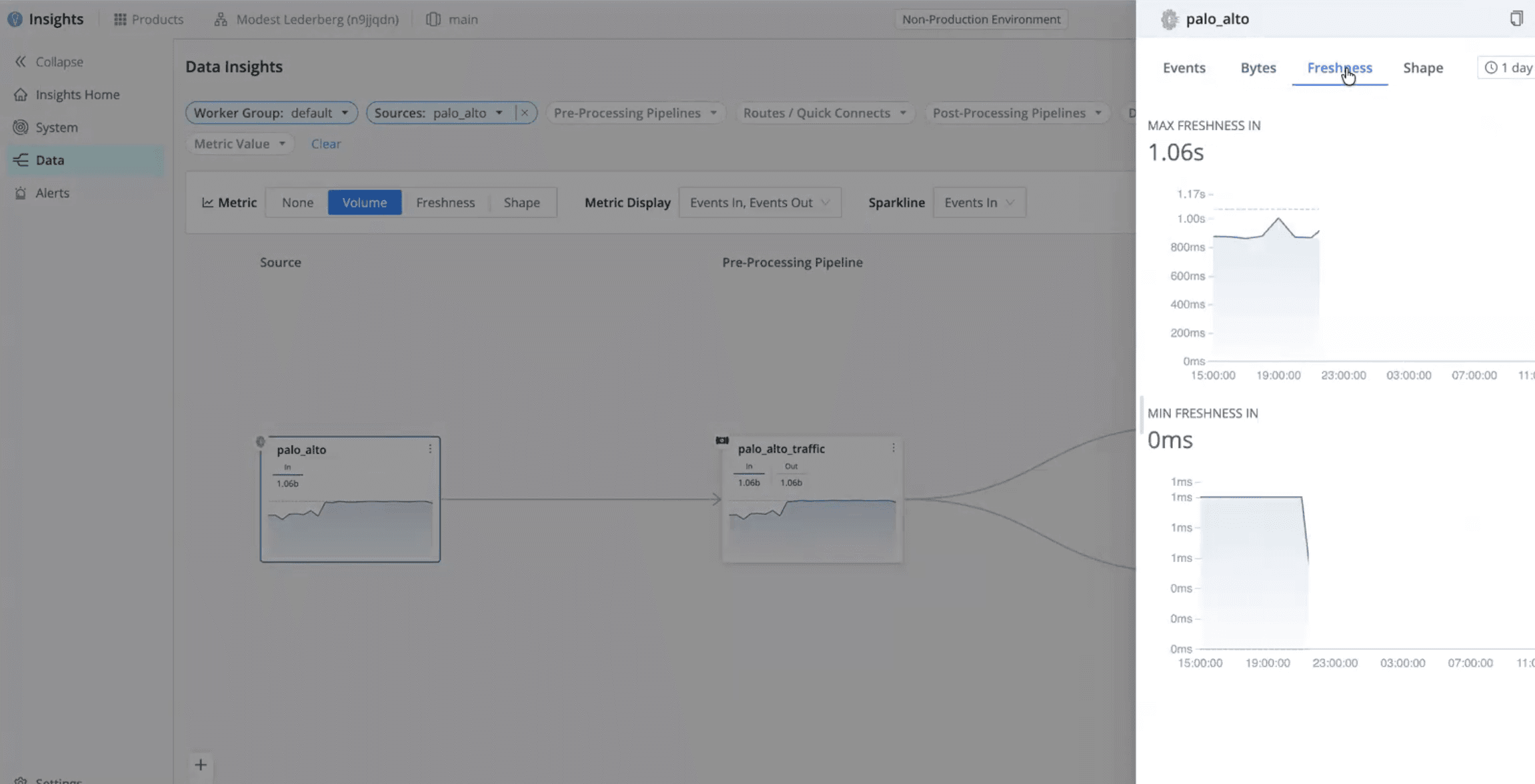
Task: Open the Shape tab in side panel
Action: point(1422,68)
